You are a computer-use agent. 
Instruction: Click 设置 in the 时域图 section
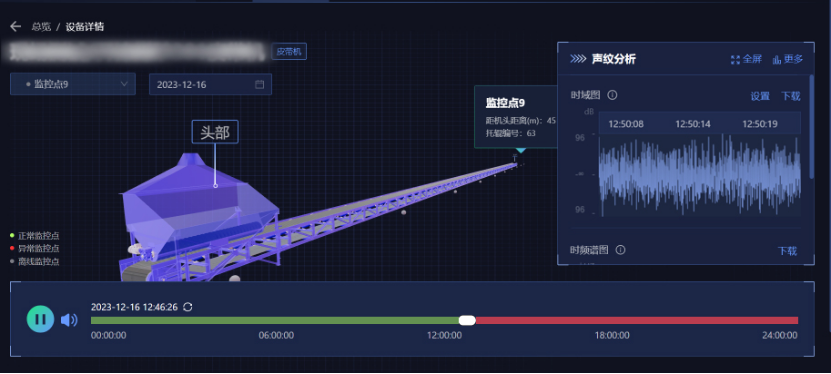point(760,96)
